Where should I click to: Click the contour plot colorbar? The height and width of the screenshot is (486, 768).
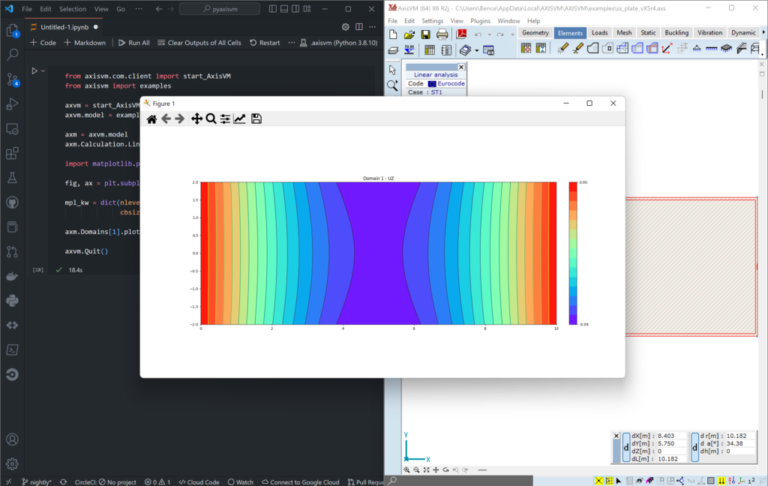click(x=573, y=253)
